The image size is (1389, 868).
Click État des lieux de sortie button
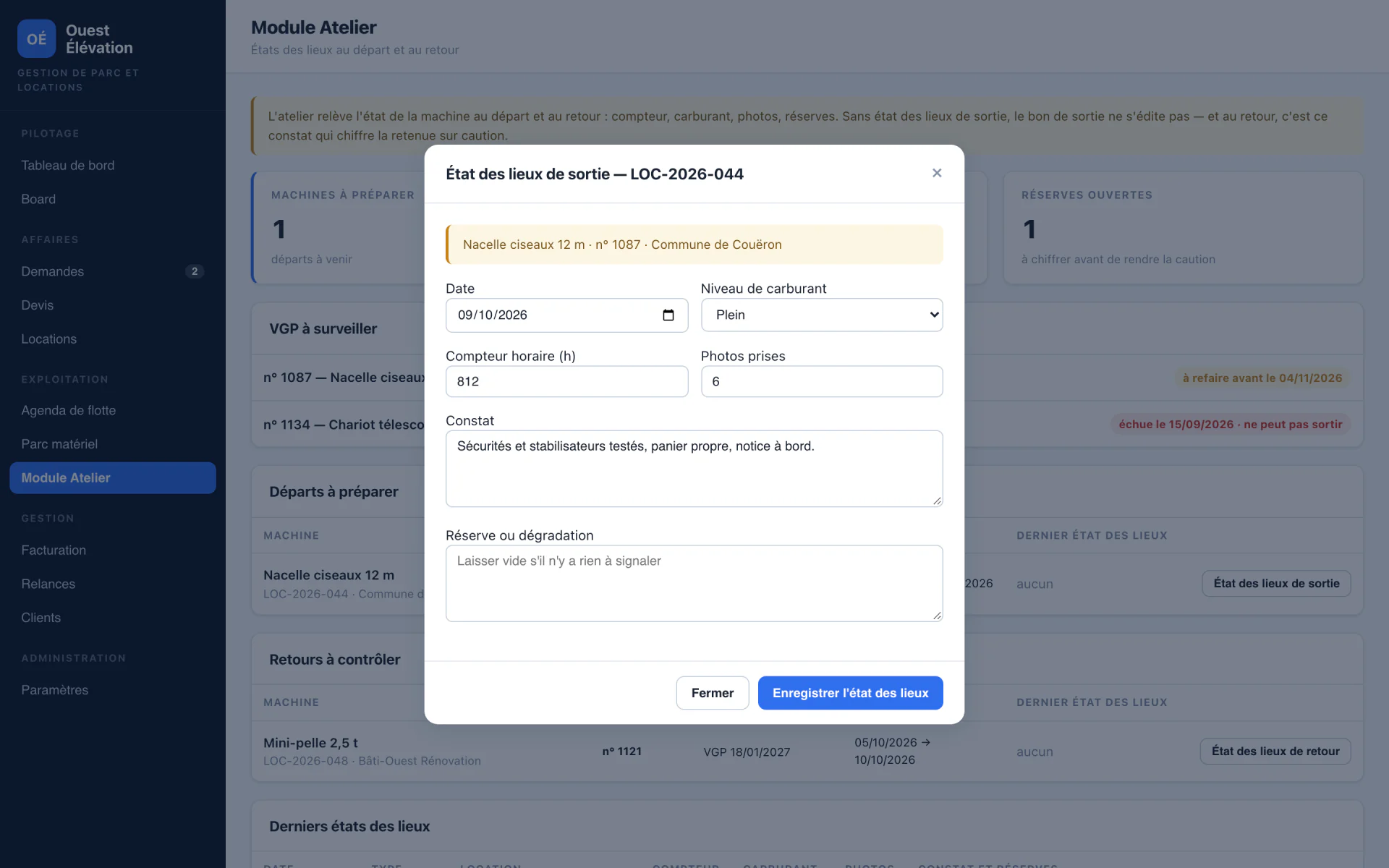click(1276, 584)
